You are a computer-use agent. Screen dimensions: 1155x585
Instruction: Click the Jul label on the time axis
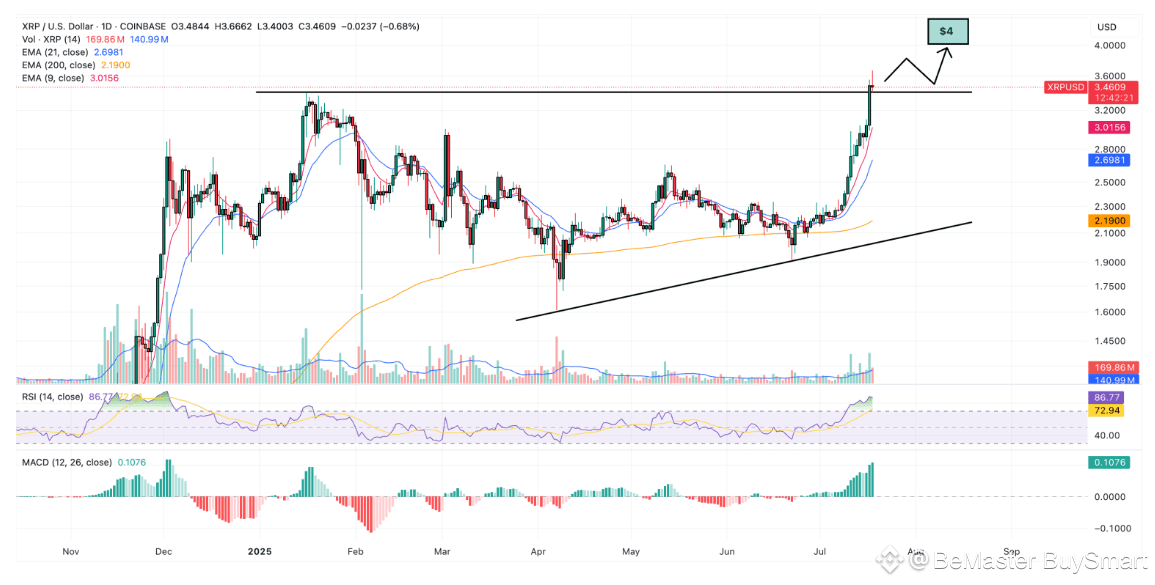(819, 550)
